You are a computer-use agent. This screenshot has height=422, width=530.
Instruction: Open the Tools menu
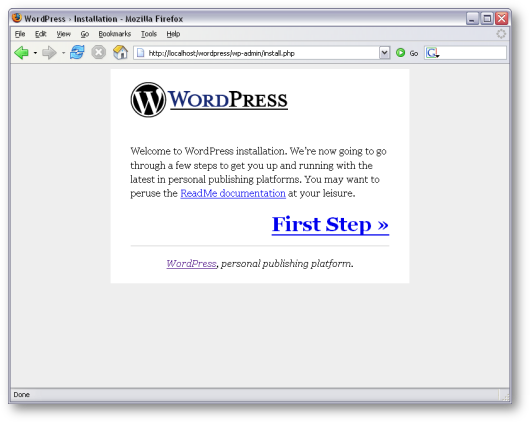click(149, 34)
